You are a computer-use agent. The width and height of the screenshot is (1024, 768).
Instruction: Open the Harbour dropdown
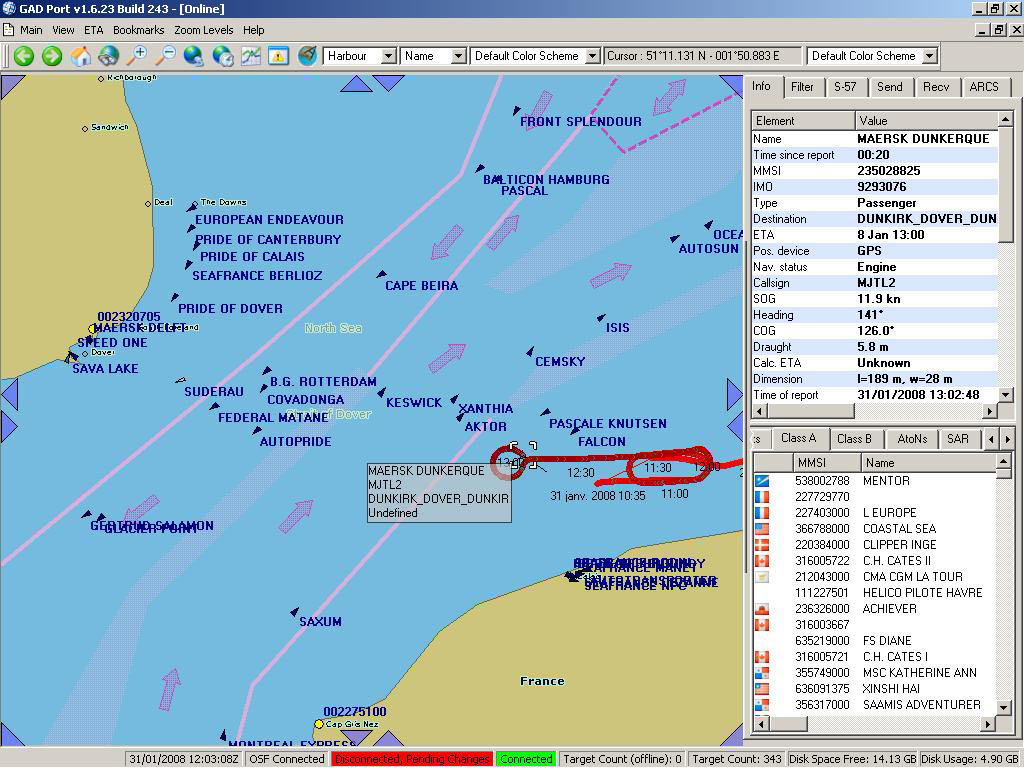(x=388, y=56)
